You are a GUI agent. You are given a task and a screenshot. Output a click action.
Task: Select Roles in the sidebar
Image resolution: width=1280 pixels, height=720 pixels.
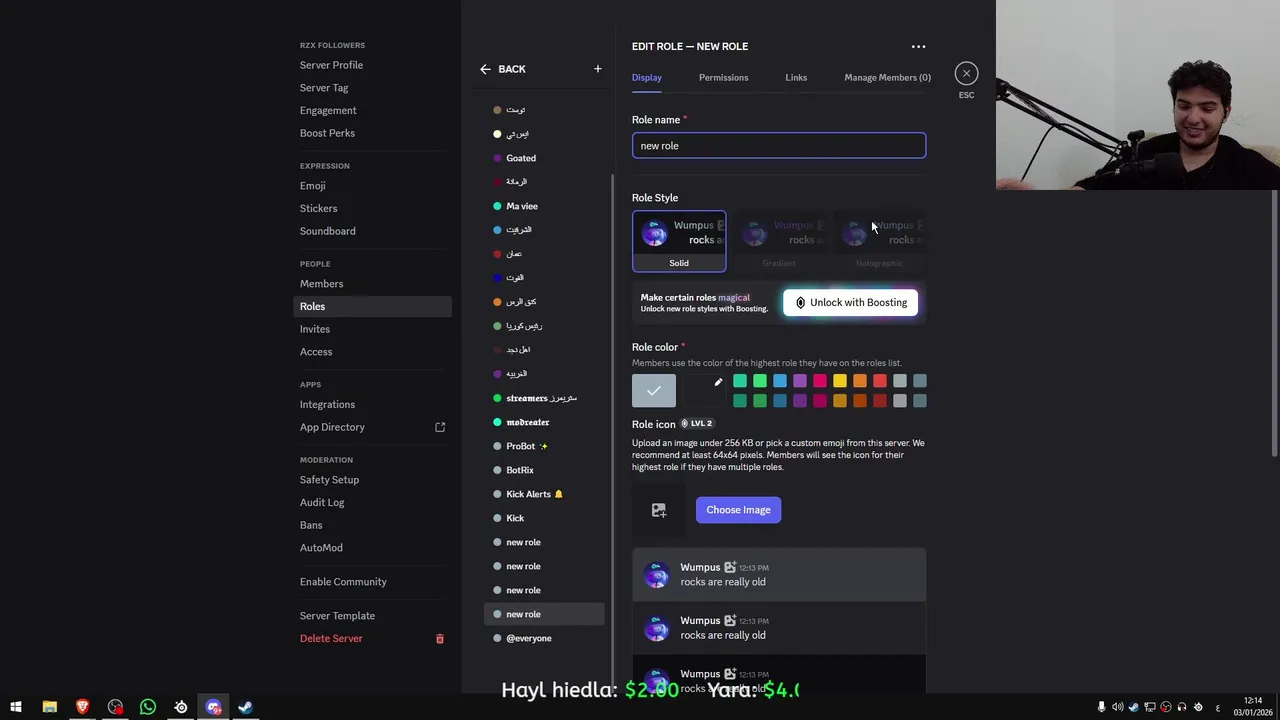click(x=372, y=306)
